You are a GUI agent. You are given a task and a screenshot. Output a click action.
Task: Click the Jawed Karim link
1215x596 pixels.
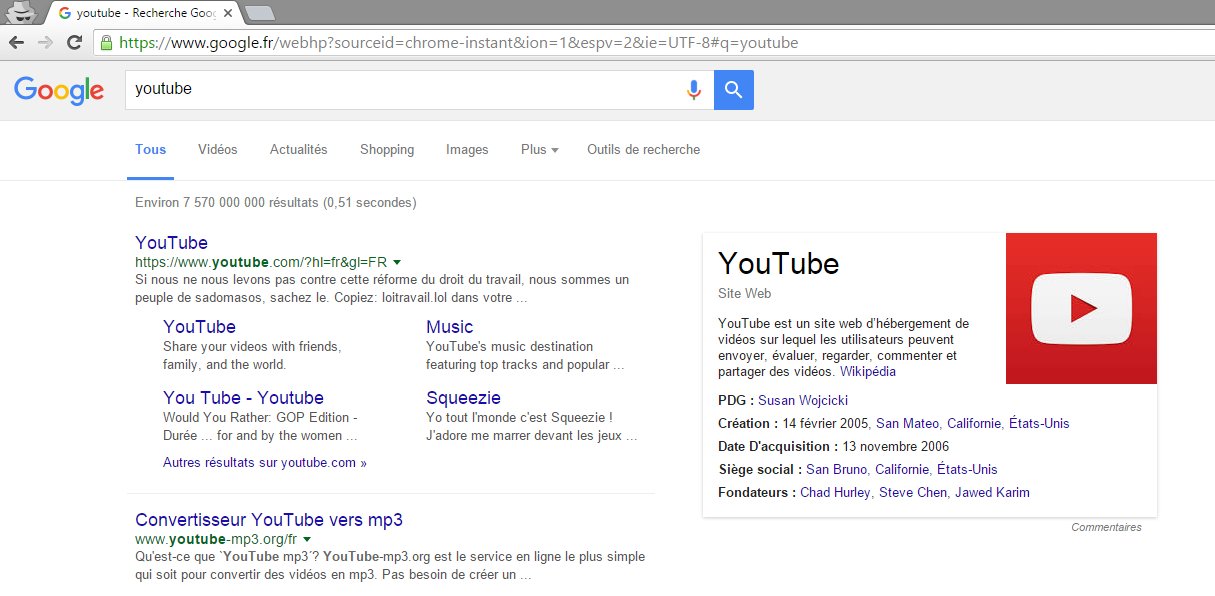[x=992, y=492]
